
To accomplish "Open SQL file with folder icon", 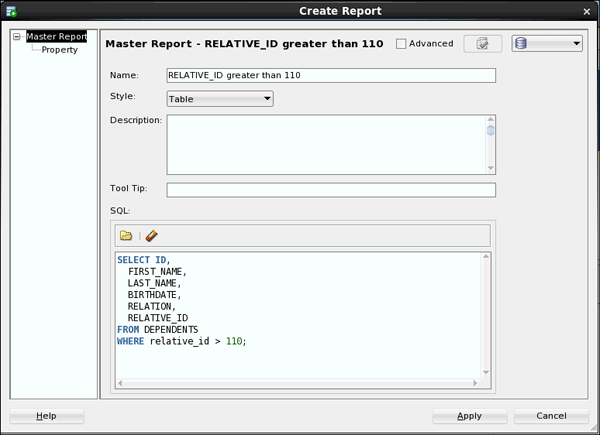I will pyautogui.click(x=126, y=235).
